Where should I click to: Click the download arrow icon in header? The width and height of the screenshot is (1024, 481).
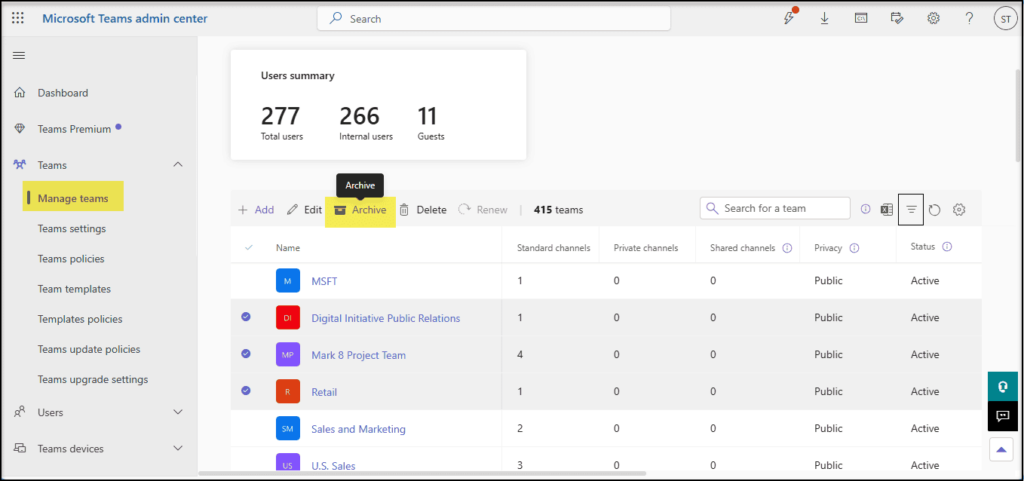pyautogui.click(x=824, y=18)
